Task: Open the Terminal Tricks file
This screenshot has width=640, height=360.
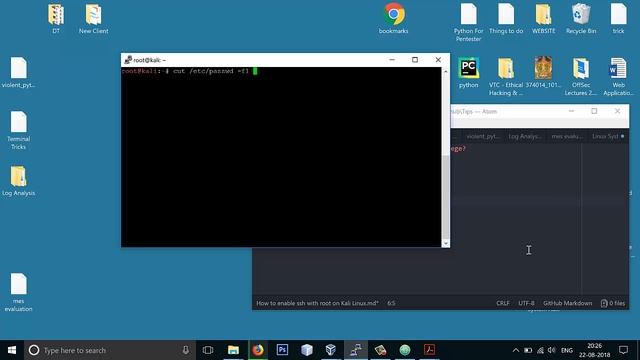Action: tap(18, 131)
